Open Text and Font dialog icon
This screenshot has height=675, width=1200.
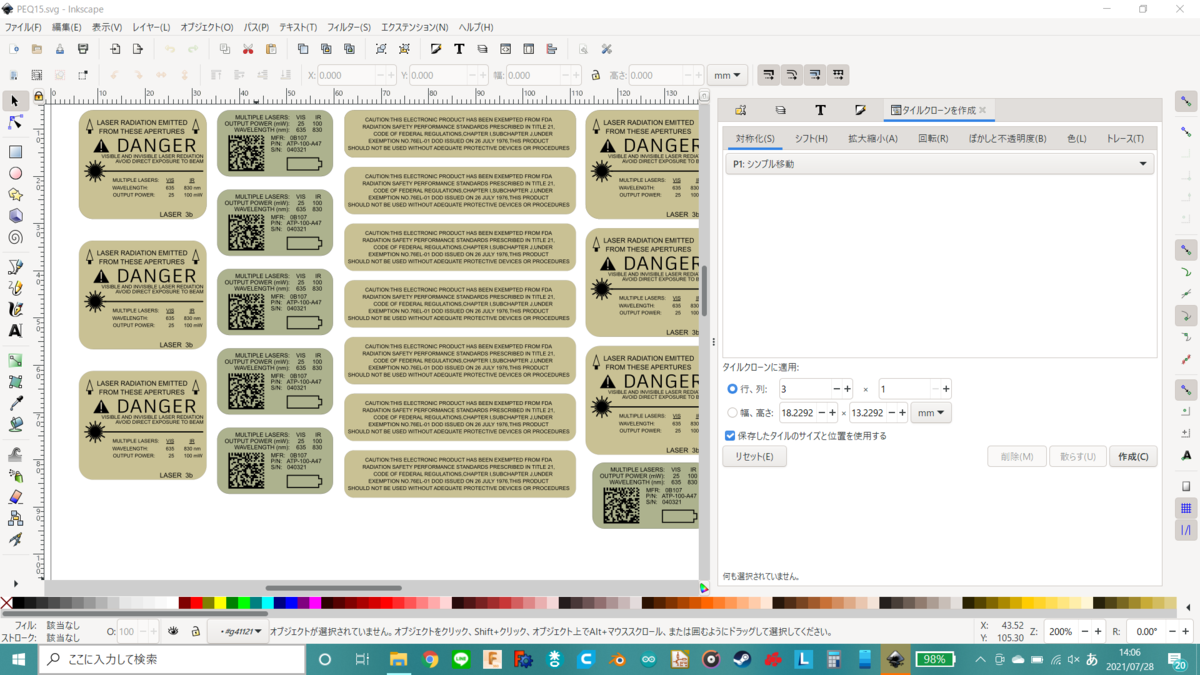[459, 49]
